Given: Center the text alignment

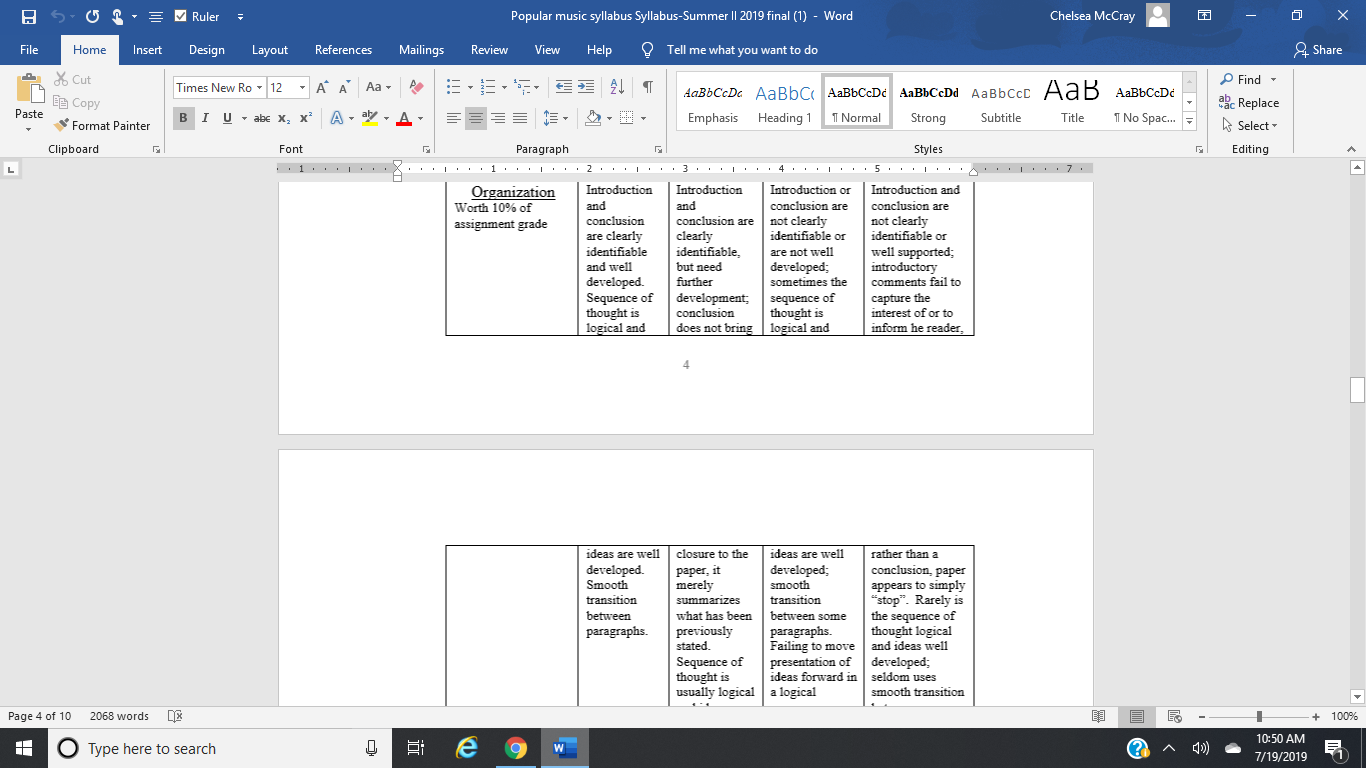Looking at the screenshot, I should coord(476,118).
